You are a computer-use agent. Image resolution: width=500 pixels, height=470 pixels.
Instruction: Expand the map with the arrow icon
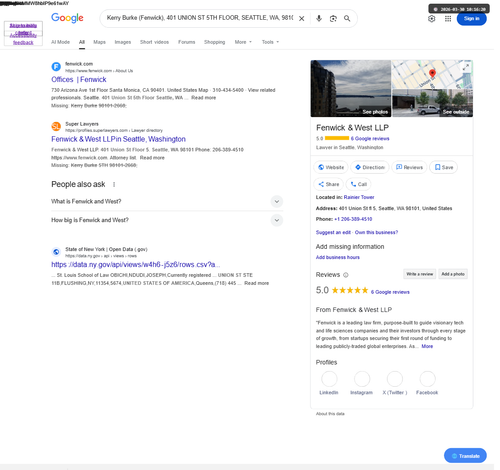[466, 67]
